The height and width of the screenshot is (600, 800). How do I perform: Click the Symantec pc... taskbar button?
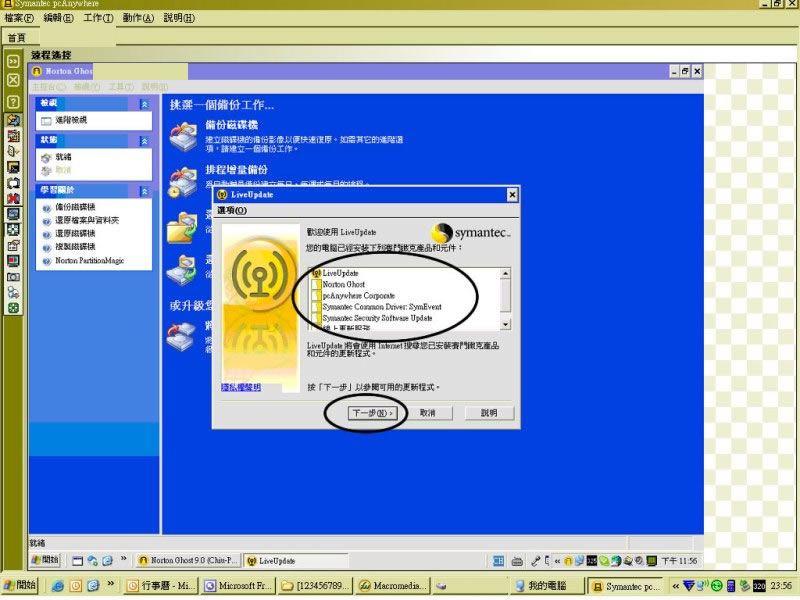626,586
